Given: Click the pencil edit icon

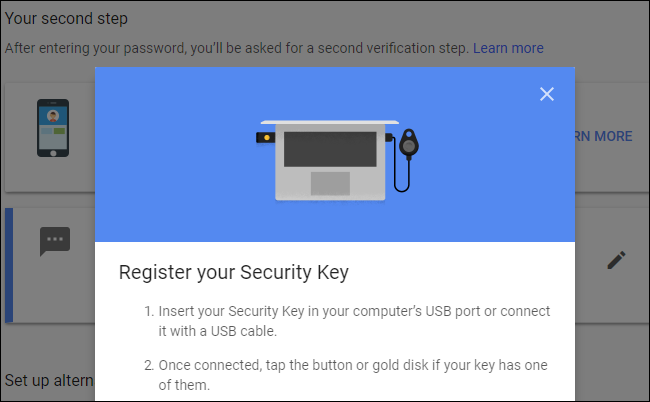Looking at the screenshot, I should pos(616,260).
